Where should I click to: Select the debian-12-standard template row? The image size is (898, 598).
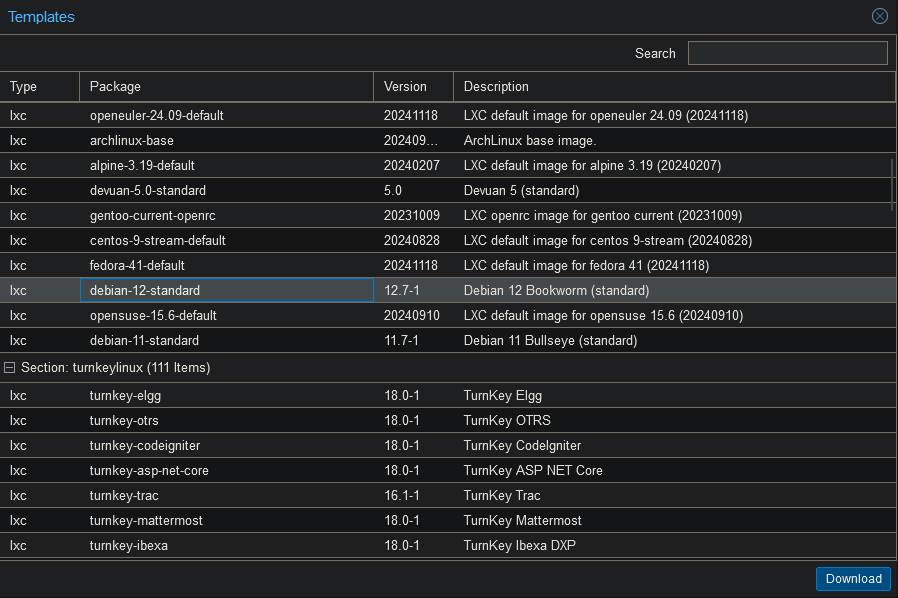click(x=145, y=290)
